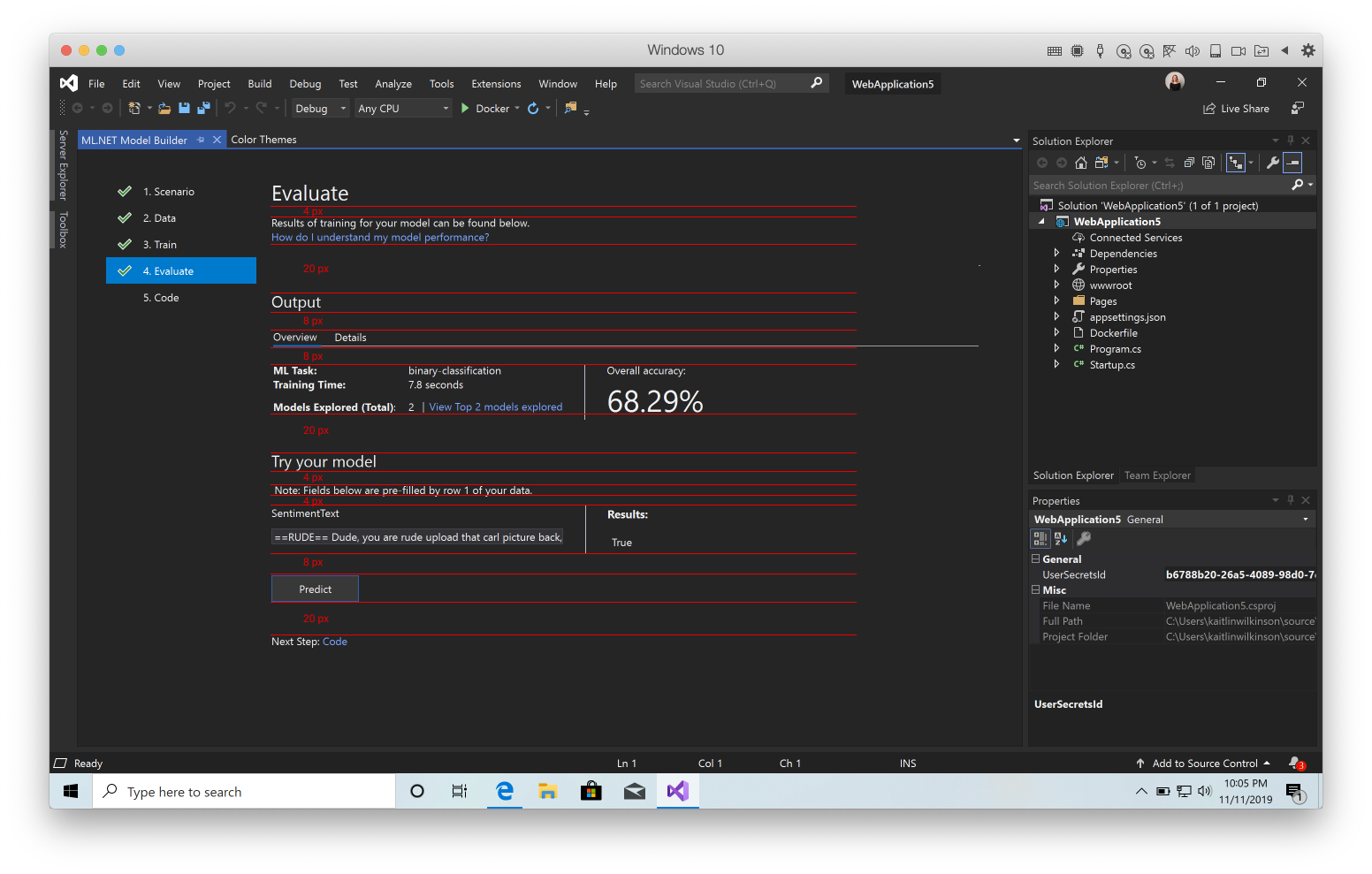1372x874 pixels.
Task: Open How do I understand my model performance link
Action: [x=380, y=238]
